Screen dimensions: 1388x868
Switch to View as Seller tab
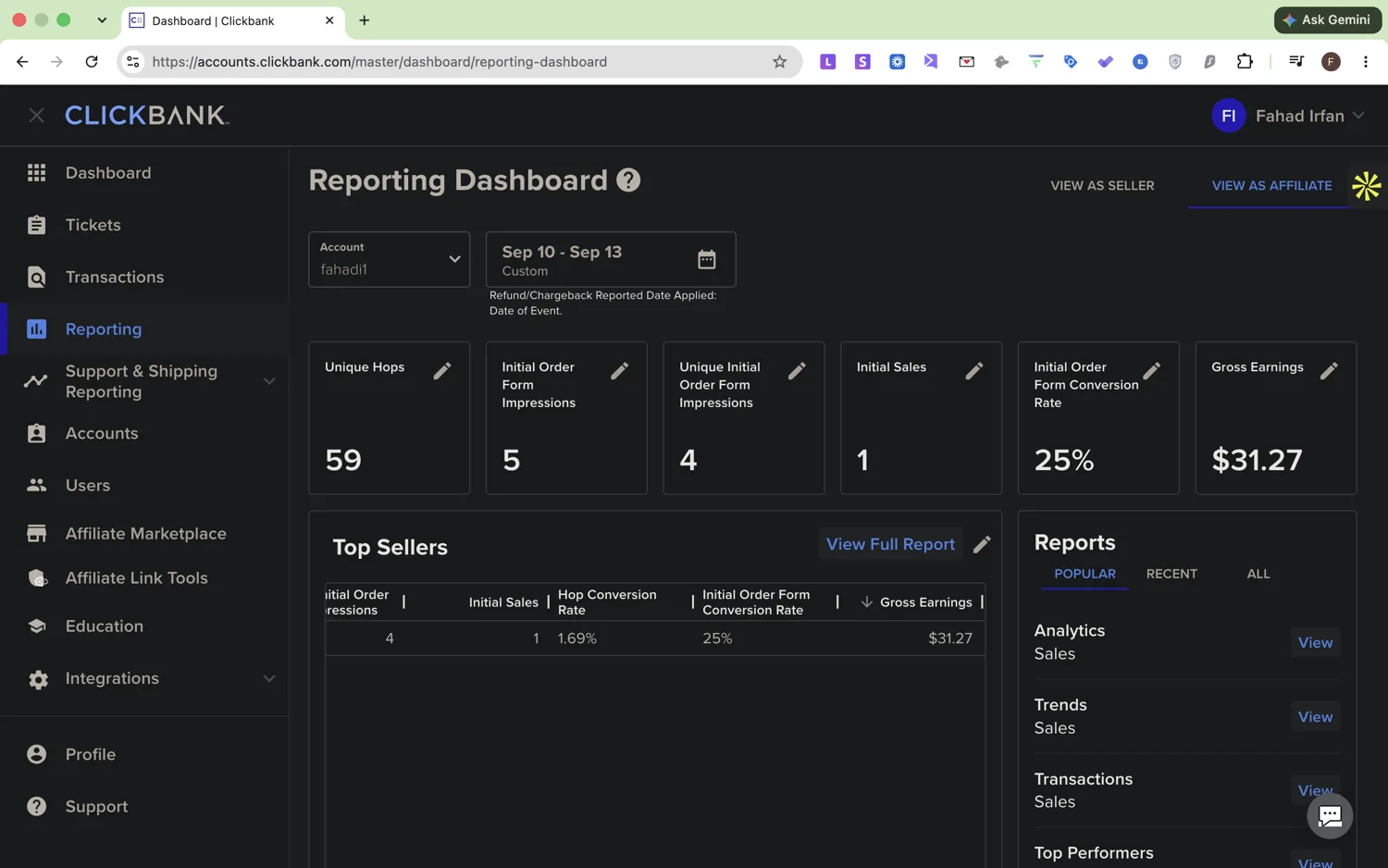pos(1102,186)
